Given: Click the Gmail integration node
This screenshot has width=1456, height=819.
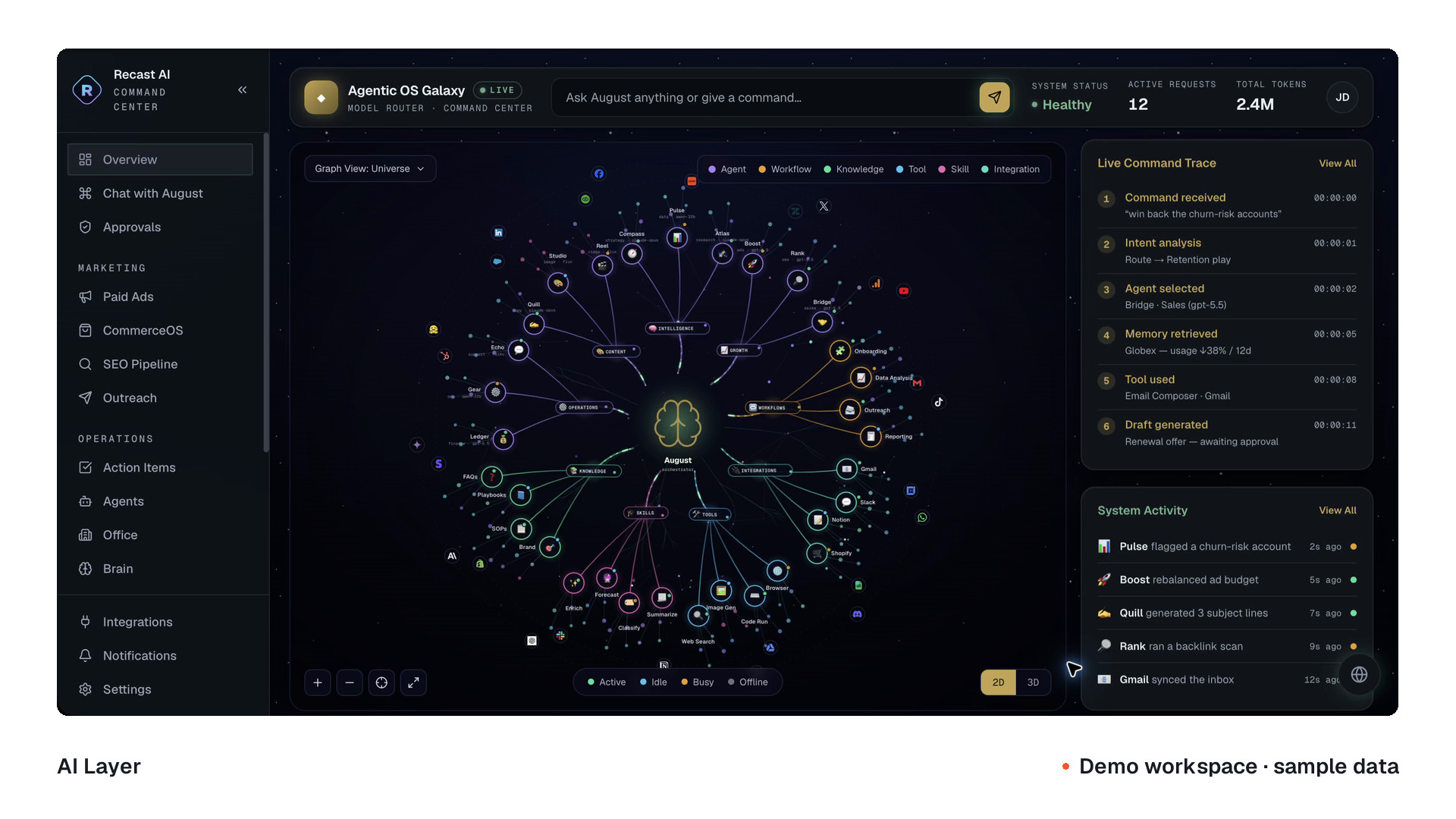Looking at the screenshot, I should coord(846,469).
